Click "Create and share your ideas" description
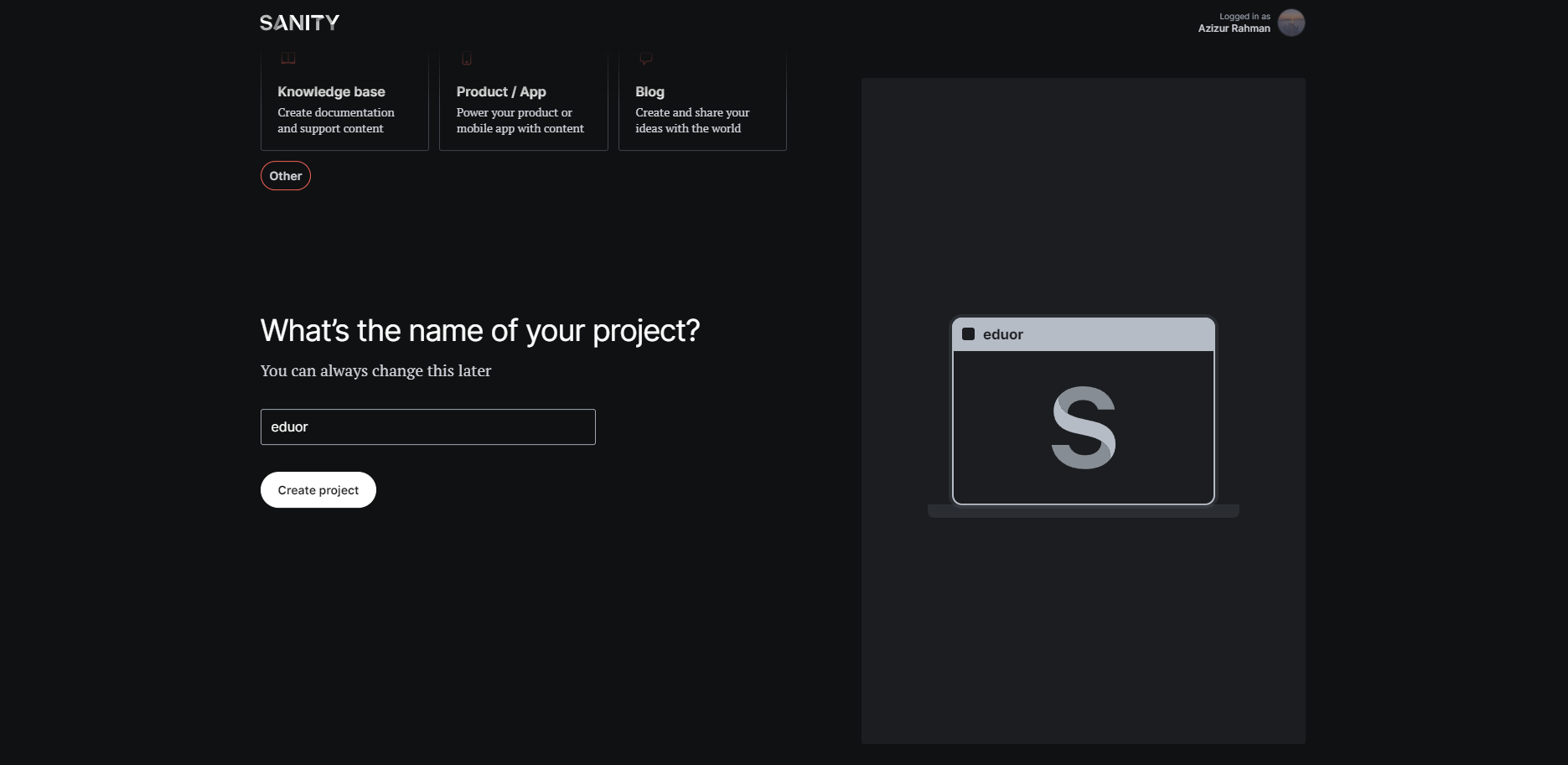This screenshot has width=1568, height=765. click(691, 121)
